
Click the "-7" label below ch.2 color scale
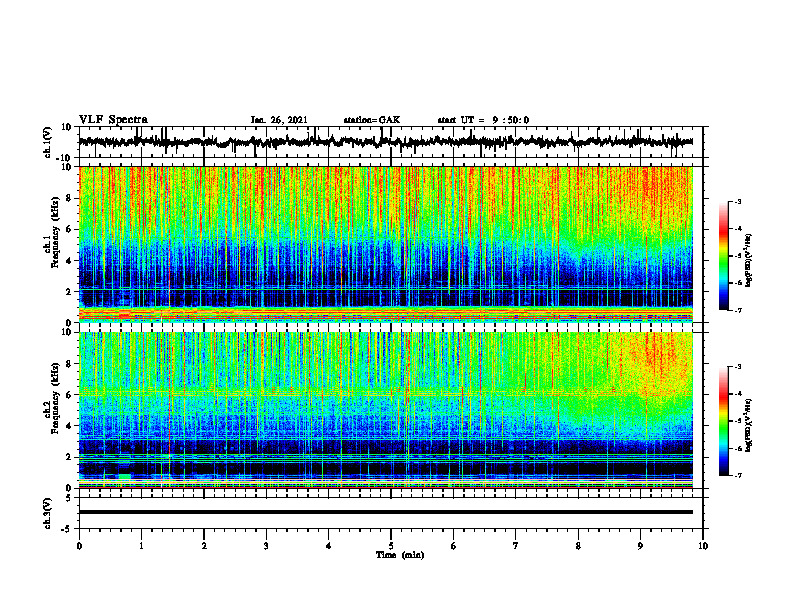click(x=737, y=475)
